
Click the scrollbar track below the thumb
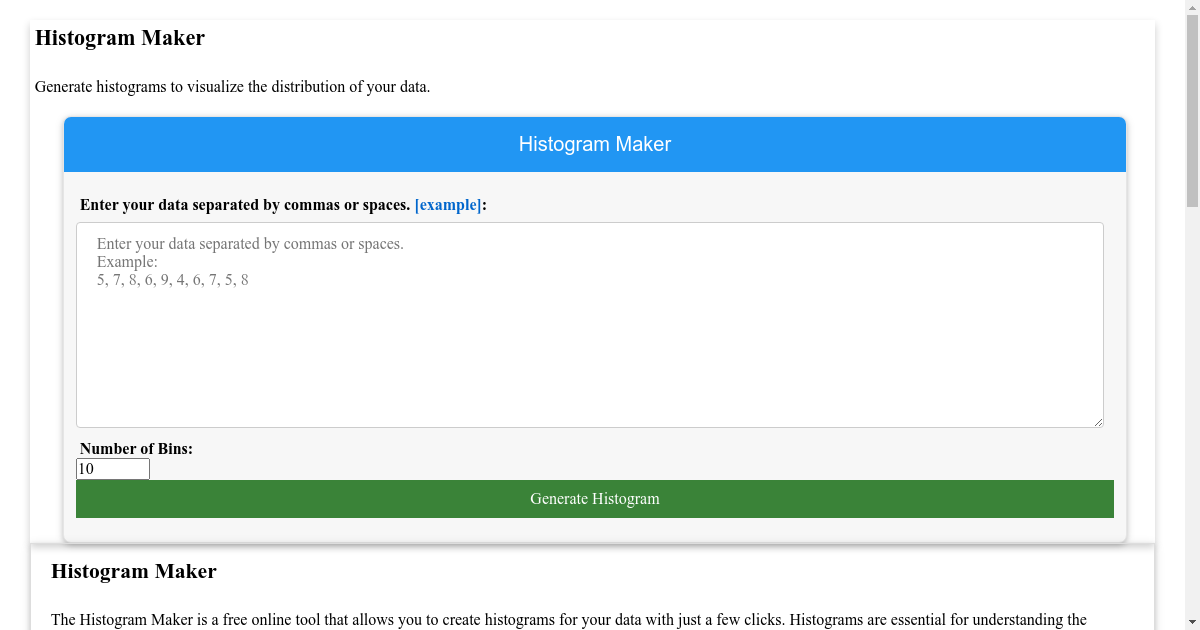click(1193, 400)
